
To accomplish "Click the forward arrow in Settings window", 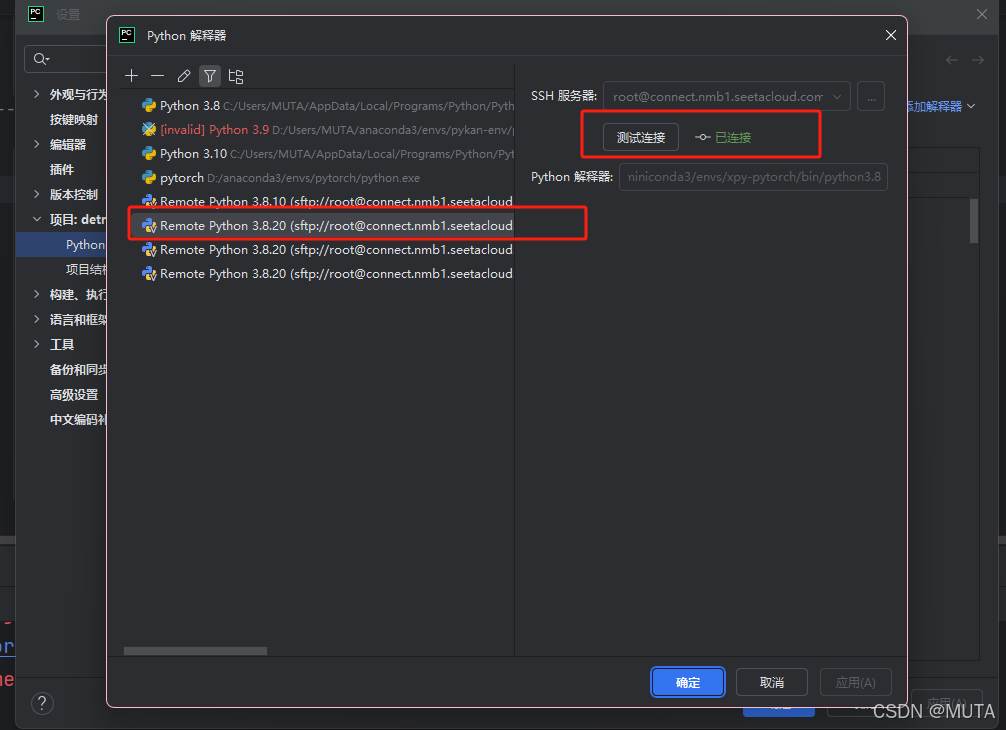I will [x=978, y=60].
